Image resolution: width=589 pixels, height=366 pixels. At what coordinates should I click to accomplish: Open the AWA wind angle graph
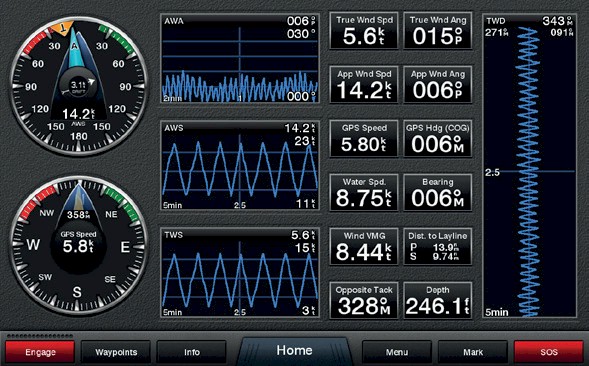tap(240, 59)
